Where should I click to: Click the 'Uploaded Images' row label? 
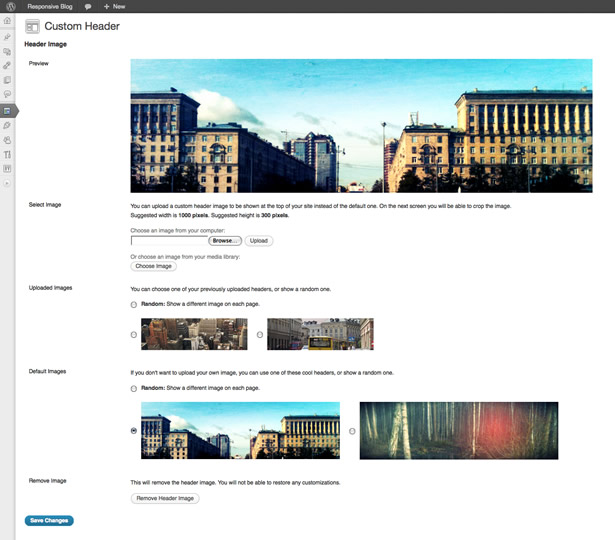(x=50, y=288)
